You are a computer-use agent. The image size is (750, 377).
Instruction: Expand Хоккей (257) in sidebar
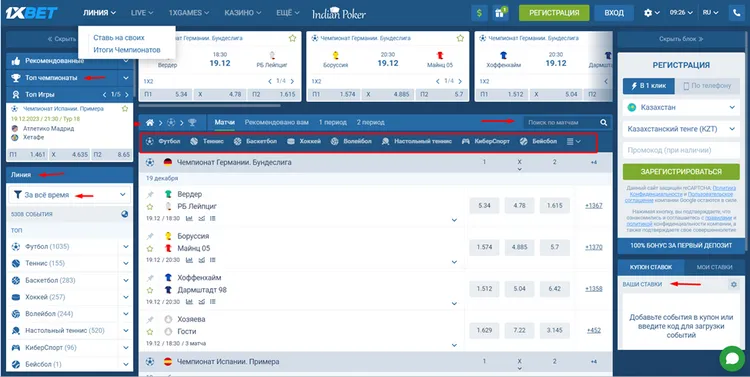point(126,297)
